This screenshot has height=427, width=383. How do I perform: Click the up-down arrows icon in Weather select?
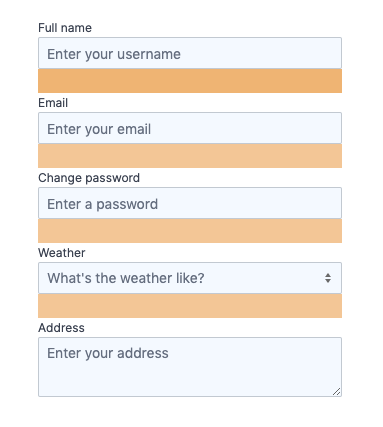[x=328, y=278]
